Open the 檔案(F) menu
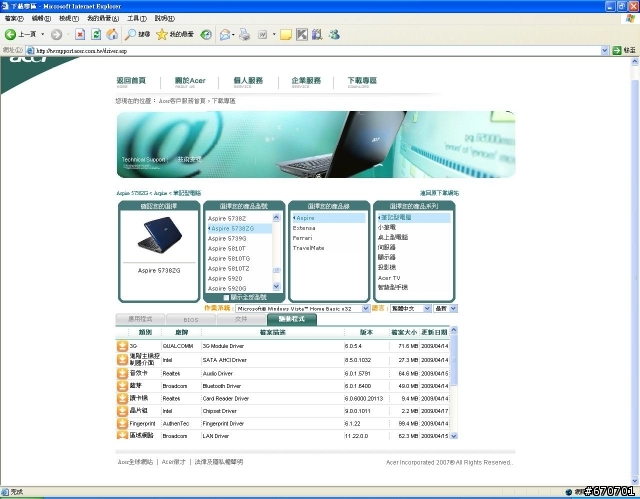The image size is (640, 499). click(14, 18)
